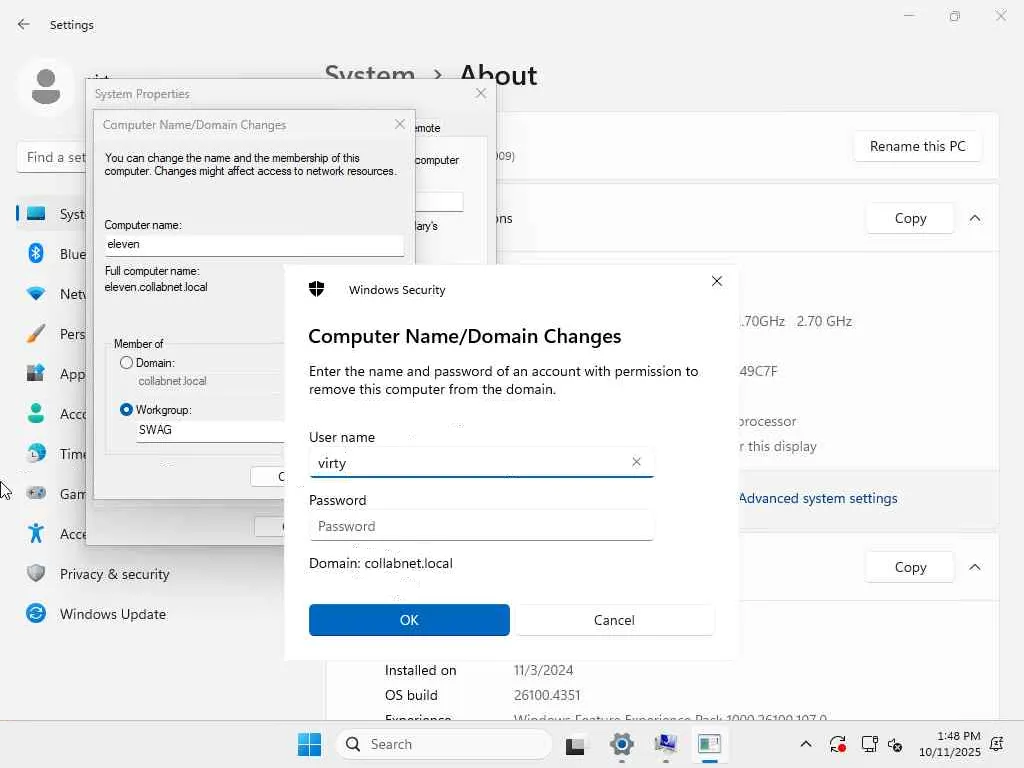Click the Windows Security shield icon

(x=317, y=289)
